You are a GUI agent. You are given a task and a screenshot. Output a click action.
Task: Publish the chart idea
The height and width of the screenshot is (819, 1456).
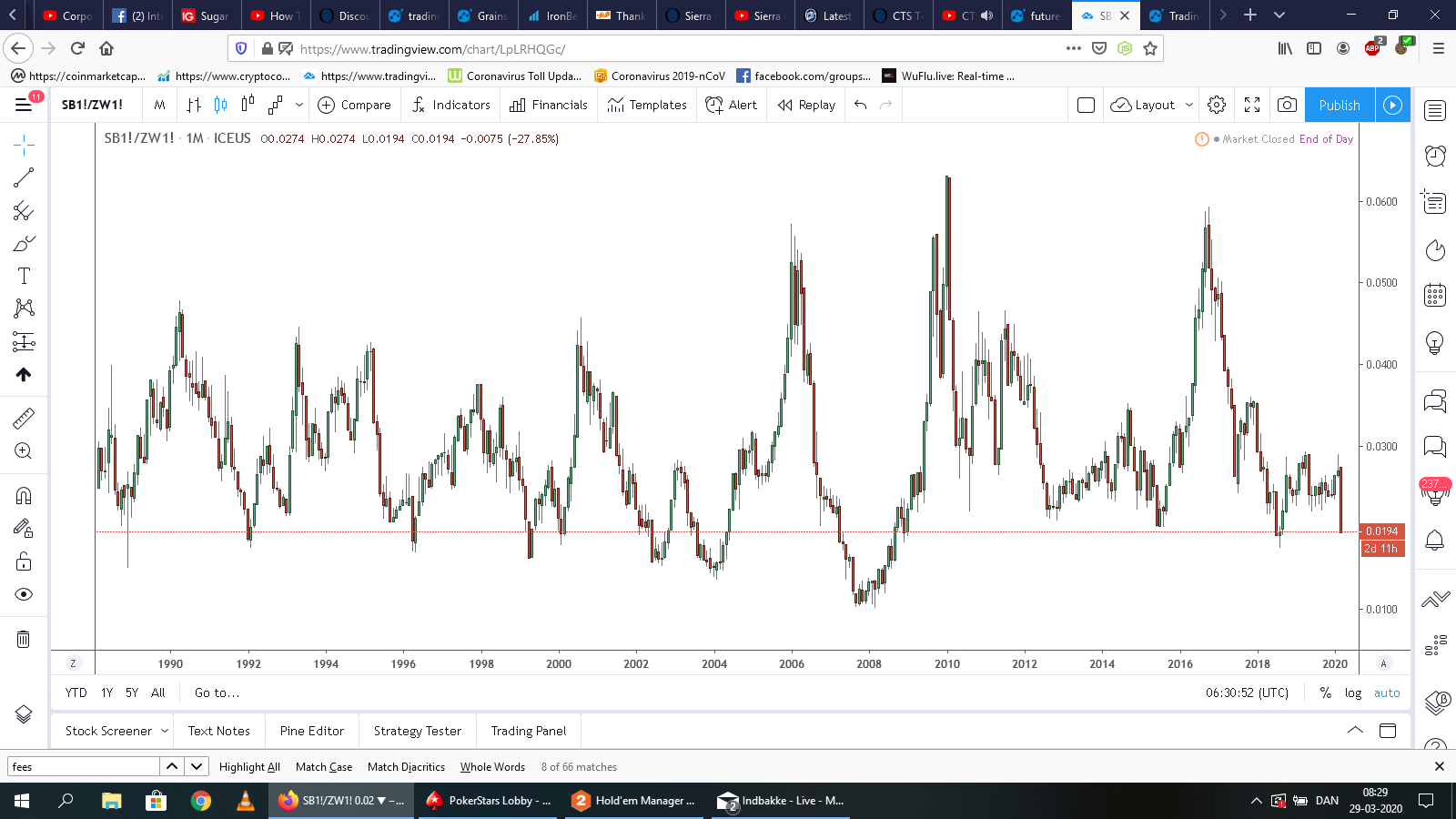pyautogui.click(x=1340, y=106)
